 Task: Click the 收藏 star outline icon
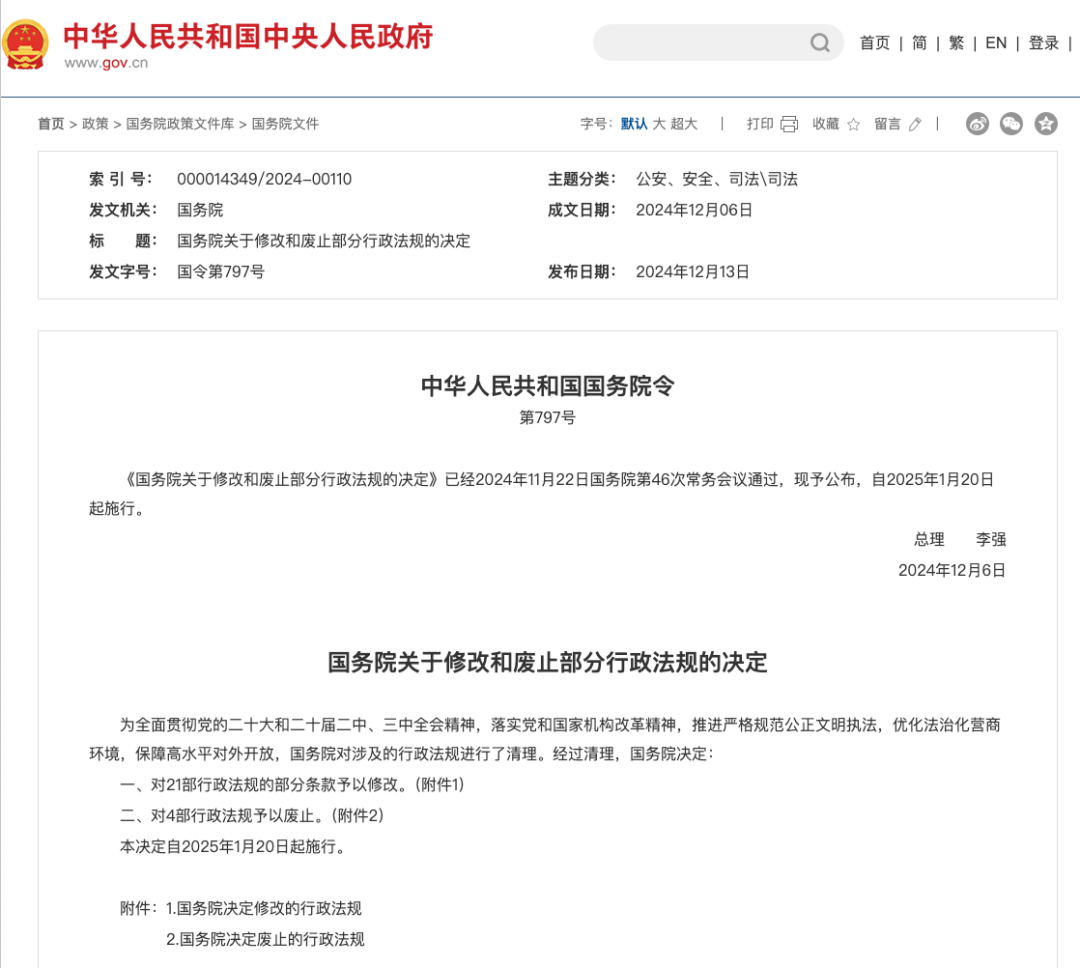pyautogui.click(x=853, y=124)
